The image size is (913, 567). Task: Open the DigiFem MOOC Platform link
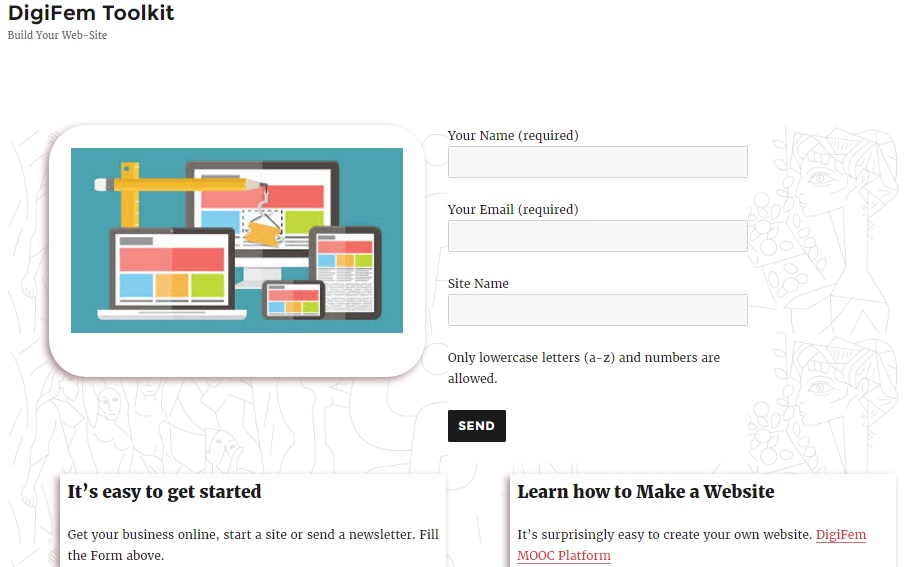point(840,535)
